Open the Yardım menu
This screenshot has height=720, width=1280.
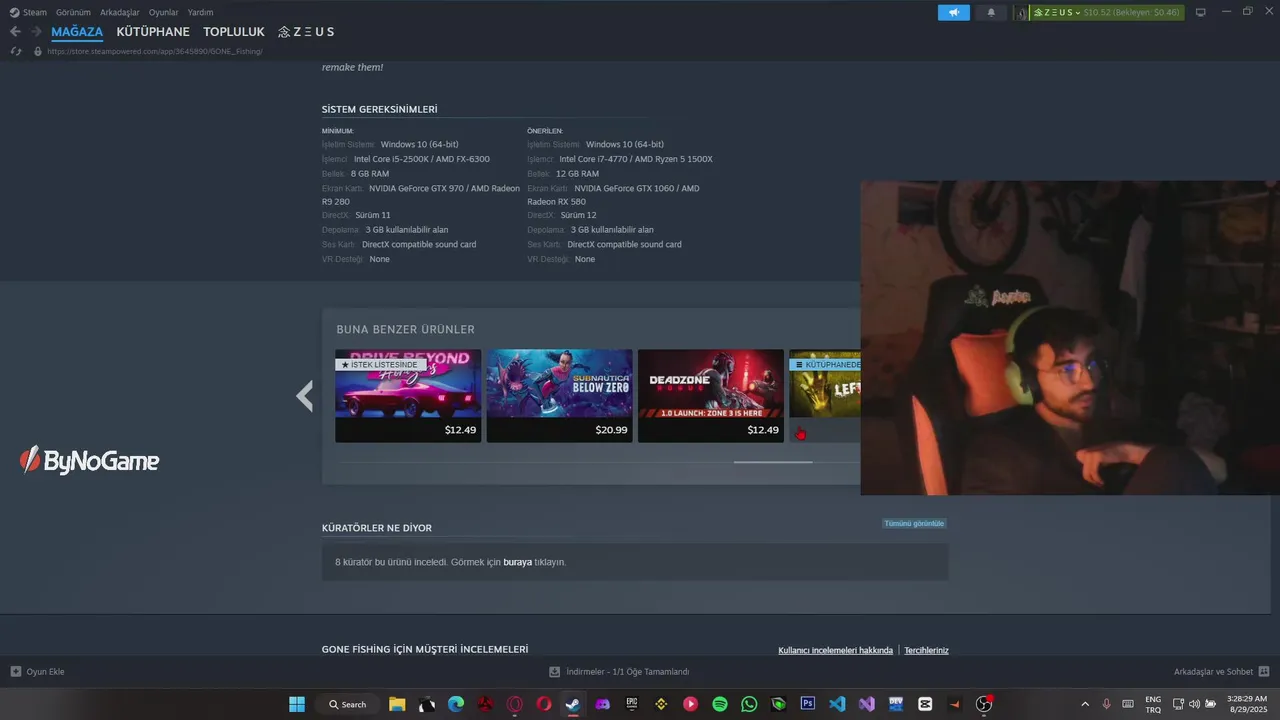[x=200, y=12]
